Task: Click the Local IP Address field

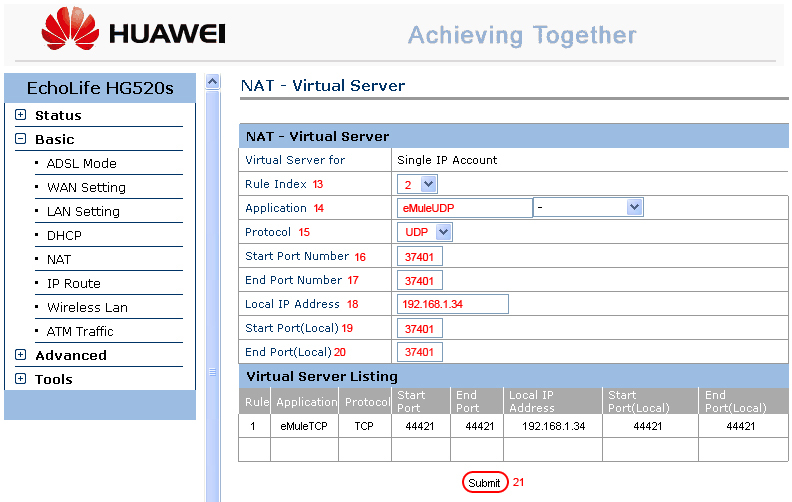Action: [x=453, y=304]
